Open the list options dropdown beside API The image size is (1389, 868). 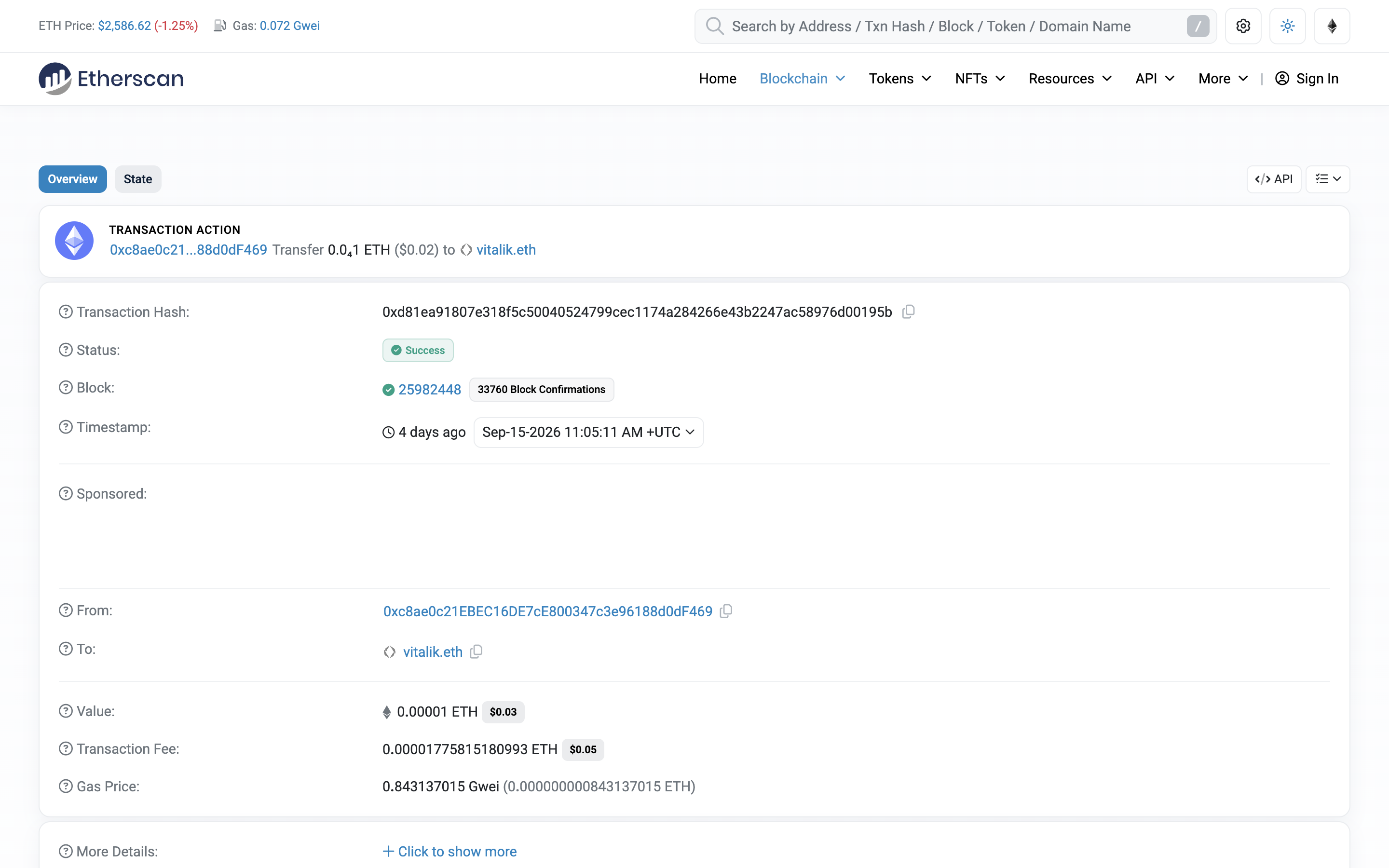[1328, 179]
